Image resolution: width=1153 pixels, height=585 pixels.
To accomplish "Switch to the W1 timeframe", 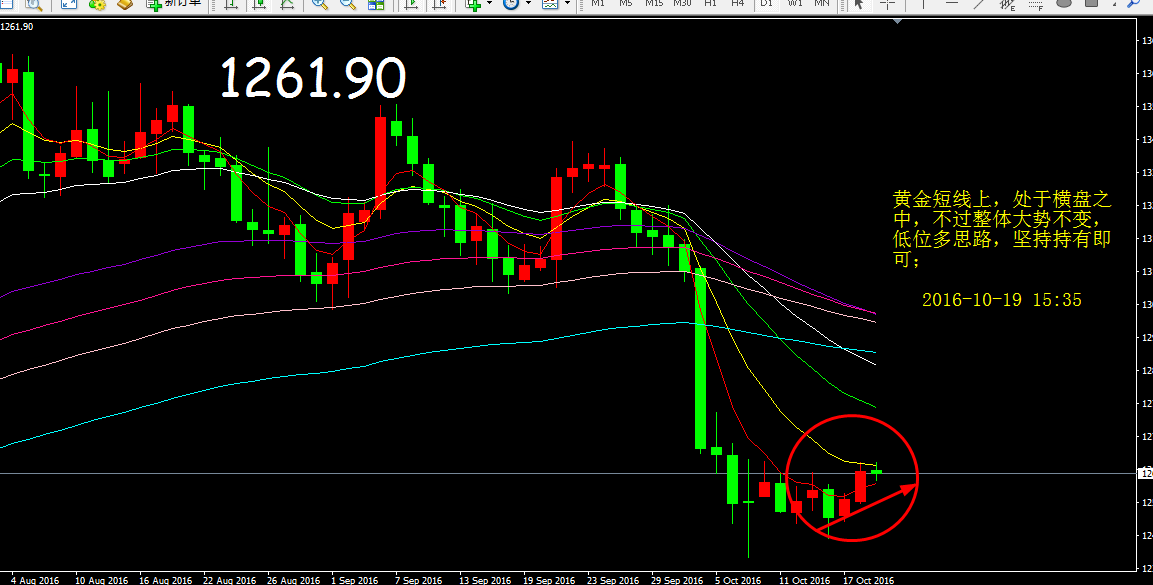I will click(794, 4).
